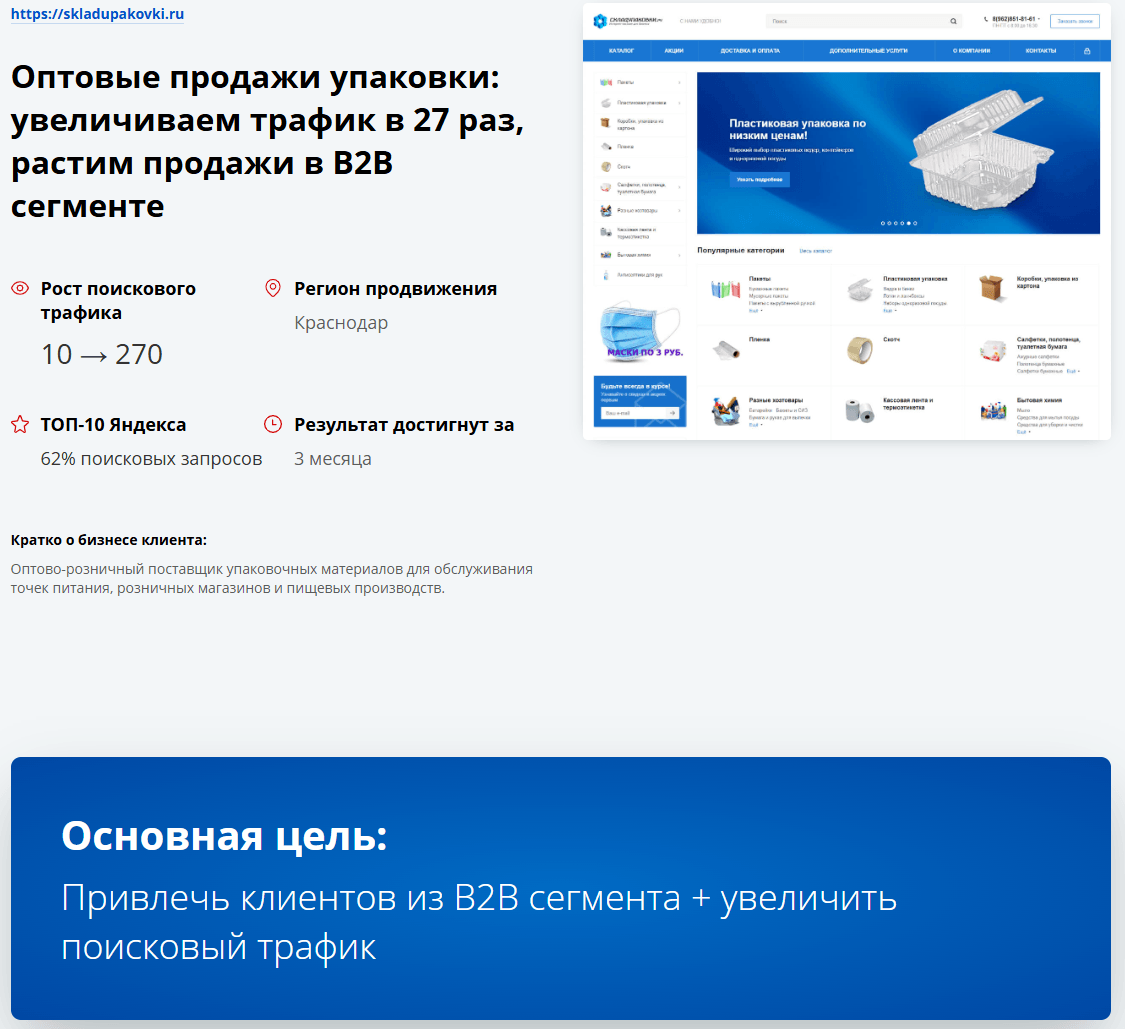Follow the skladupakovki.ru hyperlink
Screen dimensions: 1125x1029
point(96,15)
